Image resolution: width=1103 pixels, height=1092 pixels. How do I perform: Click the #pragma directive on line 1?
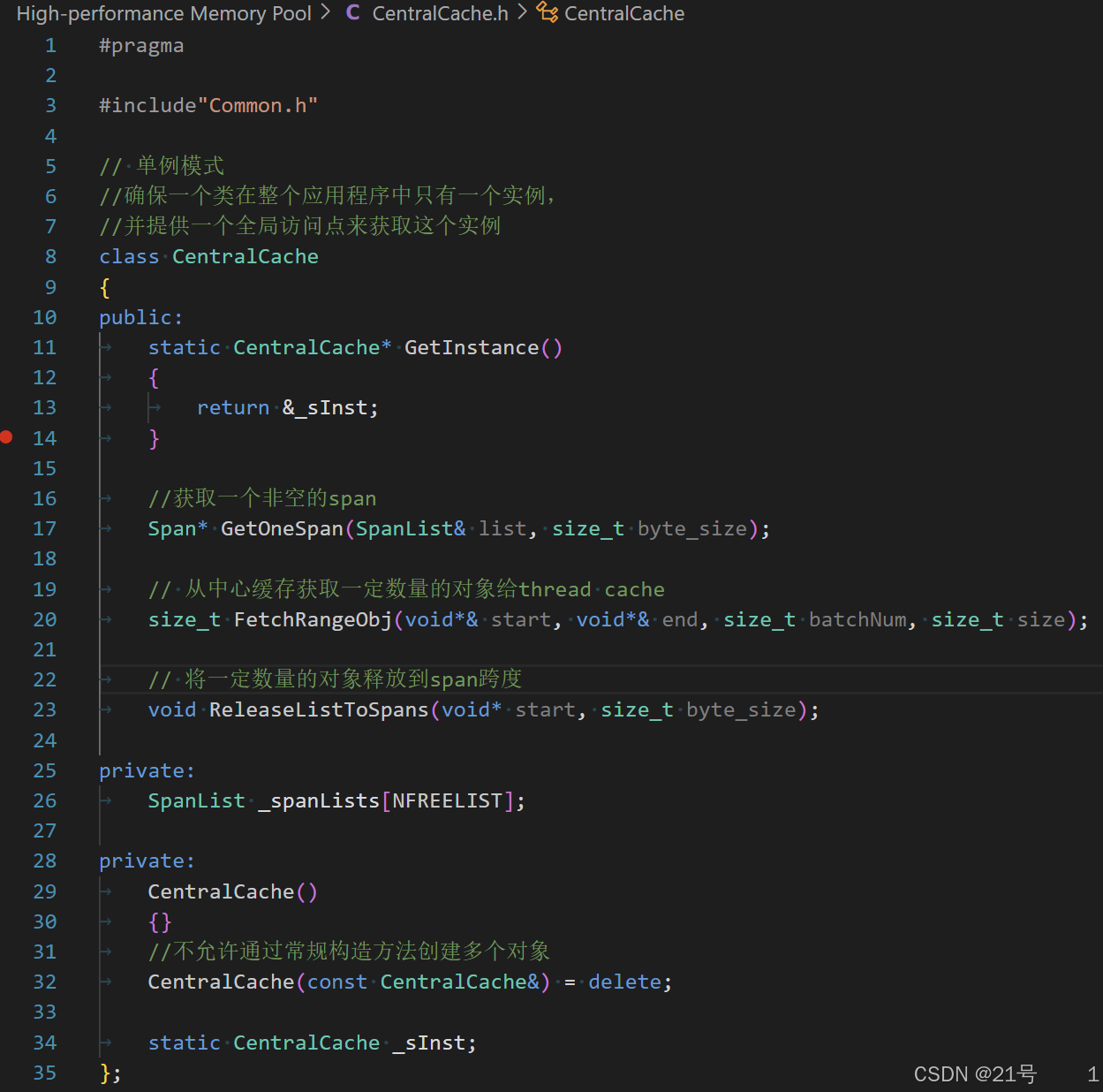pyautogui.click(x=141, y=46)
